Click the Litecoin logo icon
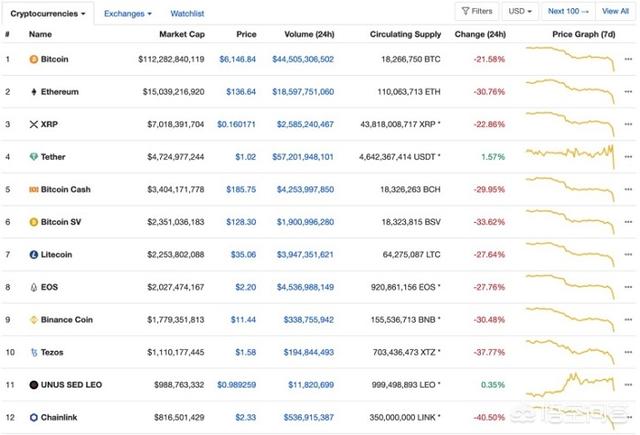The image size is (640, 435). 33,255
